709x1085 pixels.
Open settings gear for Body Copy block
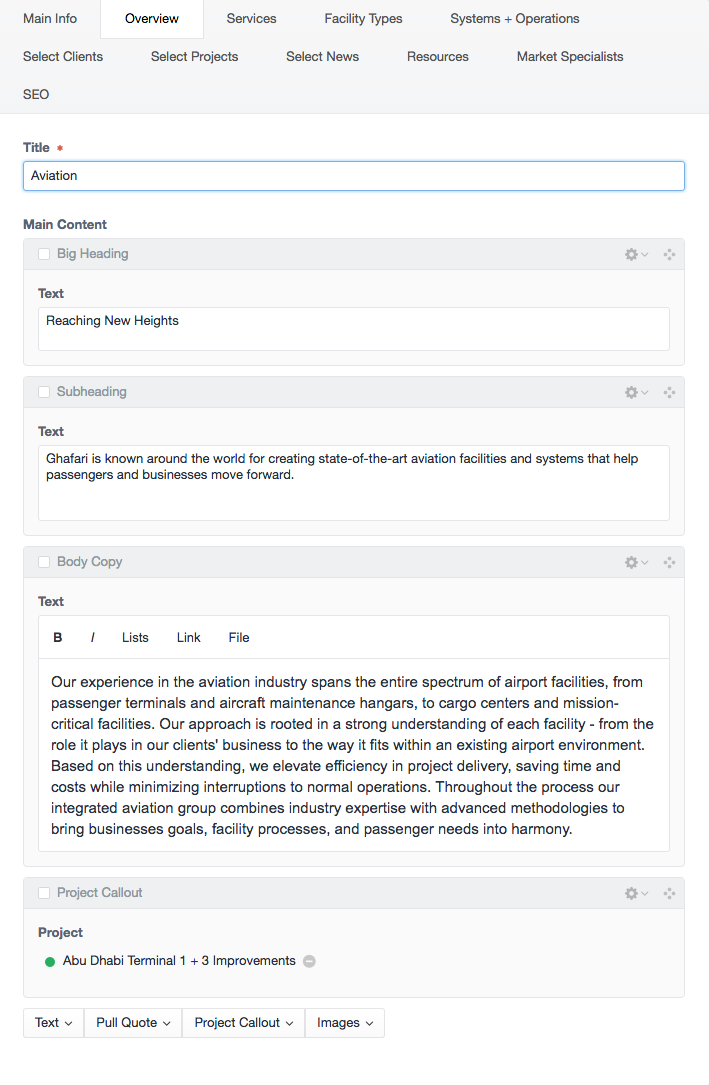point(636,563)
